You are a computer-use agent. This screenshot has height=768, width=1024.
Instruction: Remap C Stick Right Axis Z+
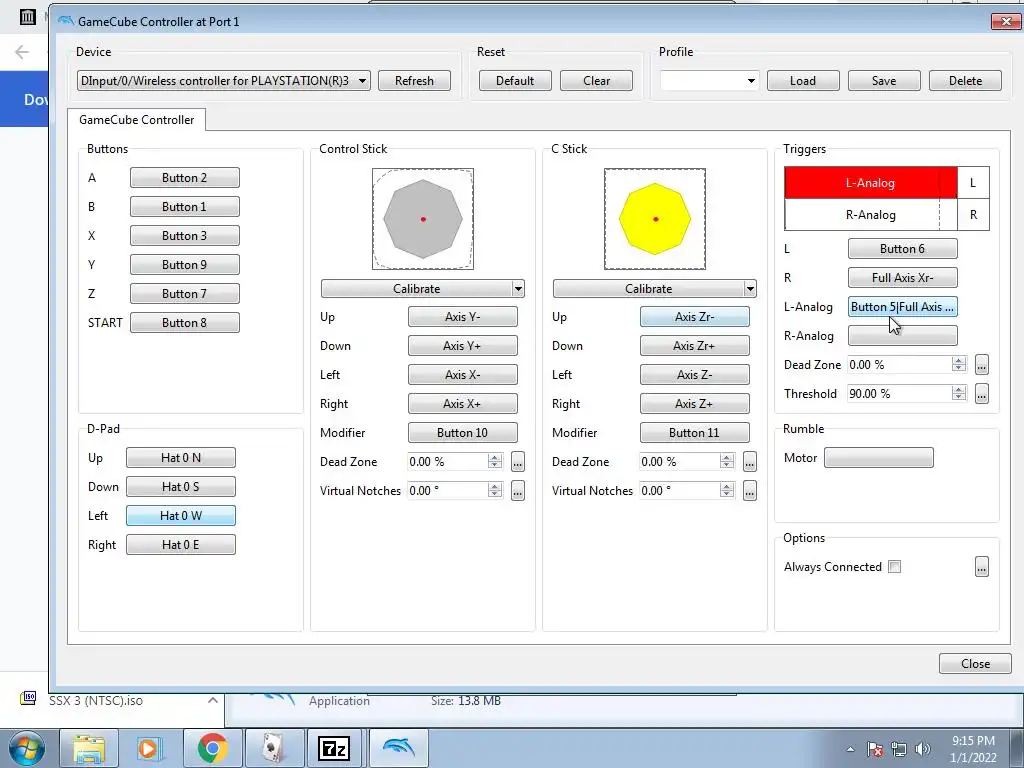(x=694, y=404)
